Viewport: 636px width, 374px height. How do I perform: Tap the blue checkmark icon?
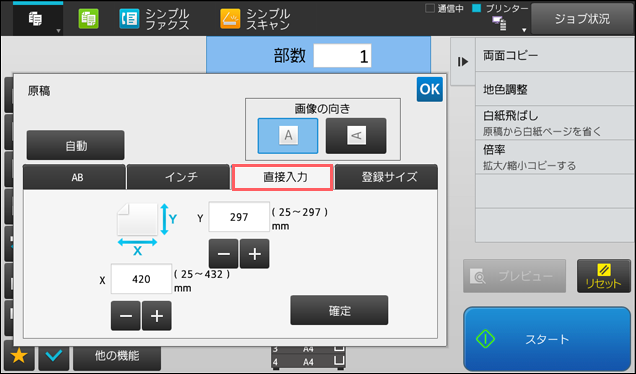click(x=54, y=356)
